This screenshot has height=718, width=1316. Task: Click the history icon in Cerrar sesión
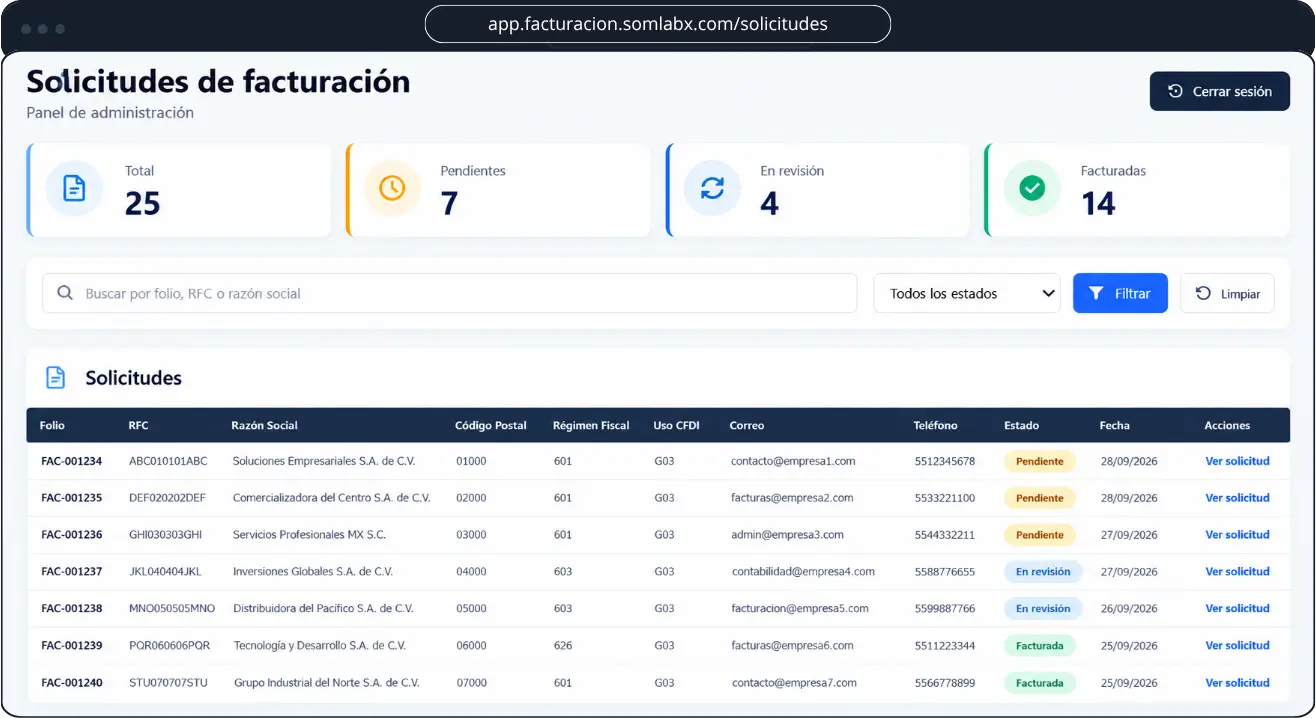coord(1176,91)
